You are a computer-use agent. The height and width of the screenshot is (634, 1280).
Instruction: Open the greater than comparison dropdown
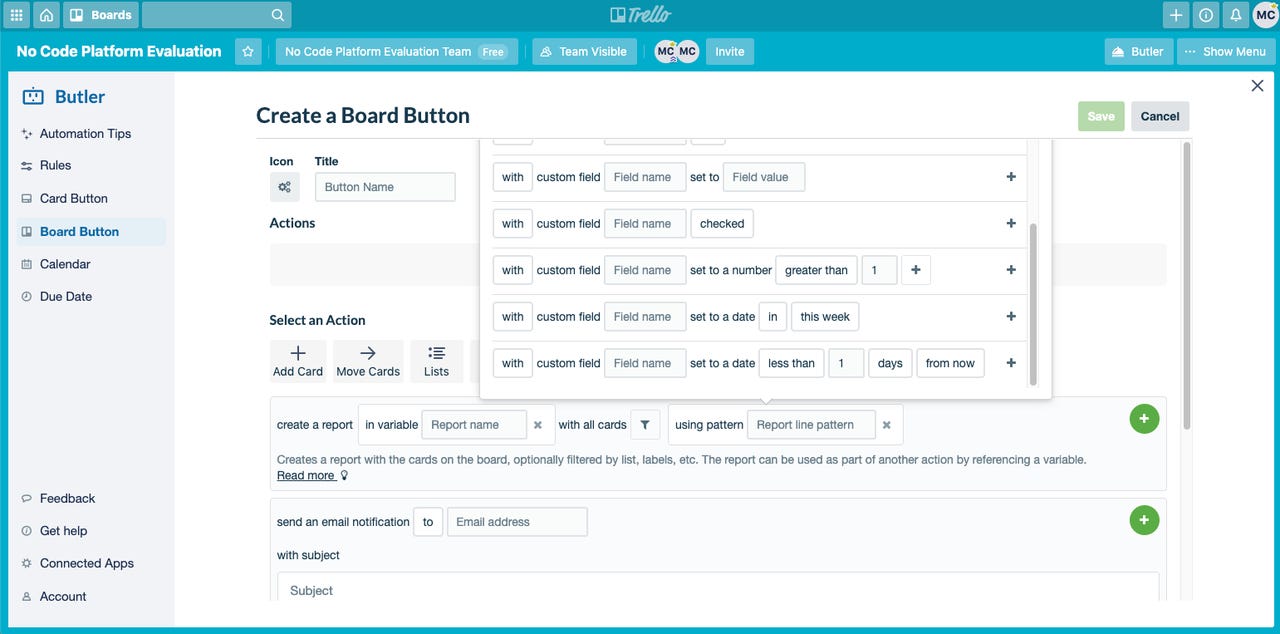[x=816, y=269]
